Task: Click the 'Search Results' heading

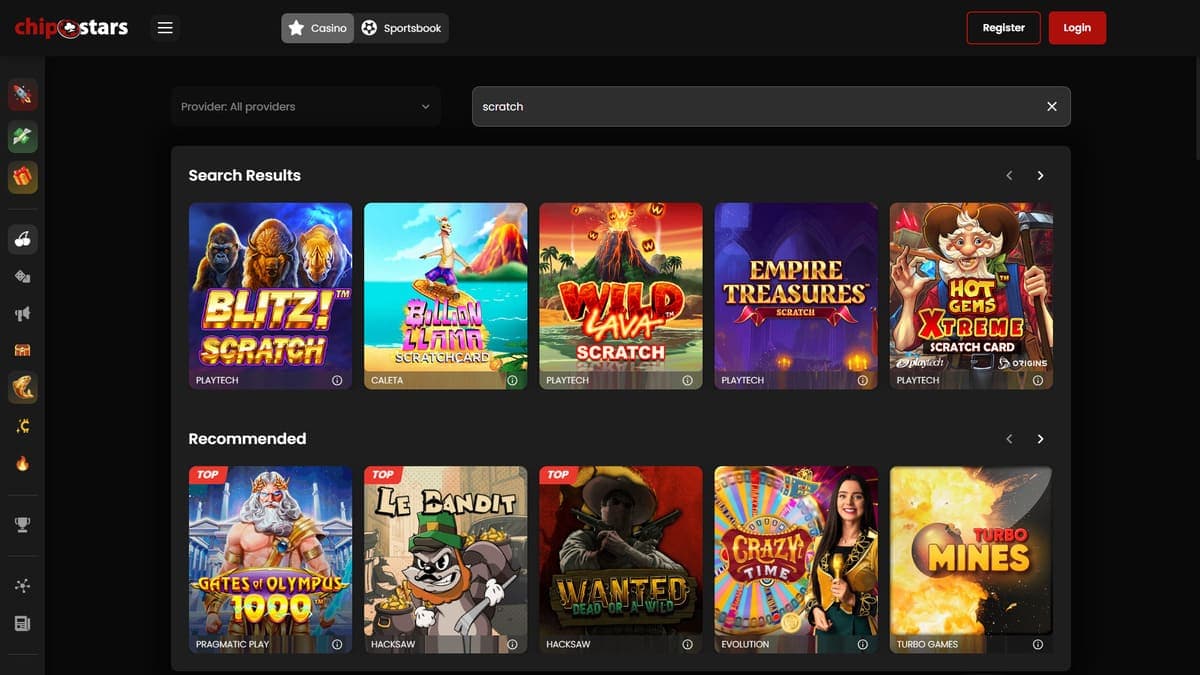Action: click(244, 175)
